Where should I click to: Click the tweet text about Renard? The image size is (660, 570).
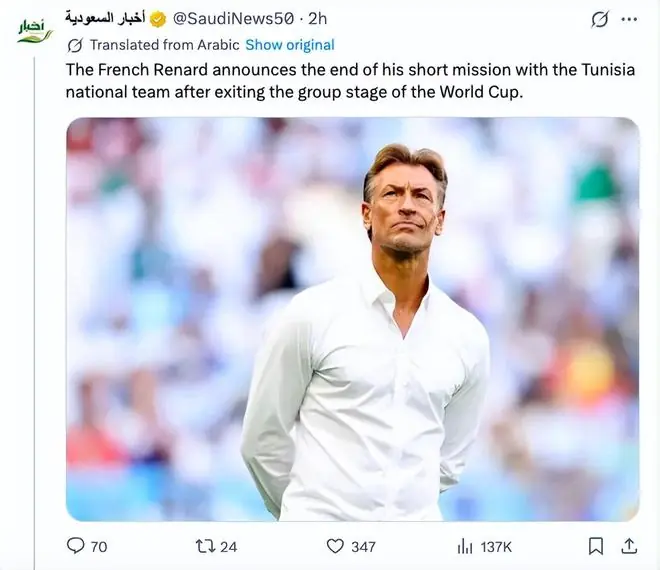350,81
